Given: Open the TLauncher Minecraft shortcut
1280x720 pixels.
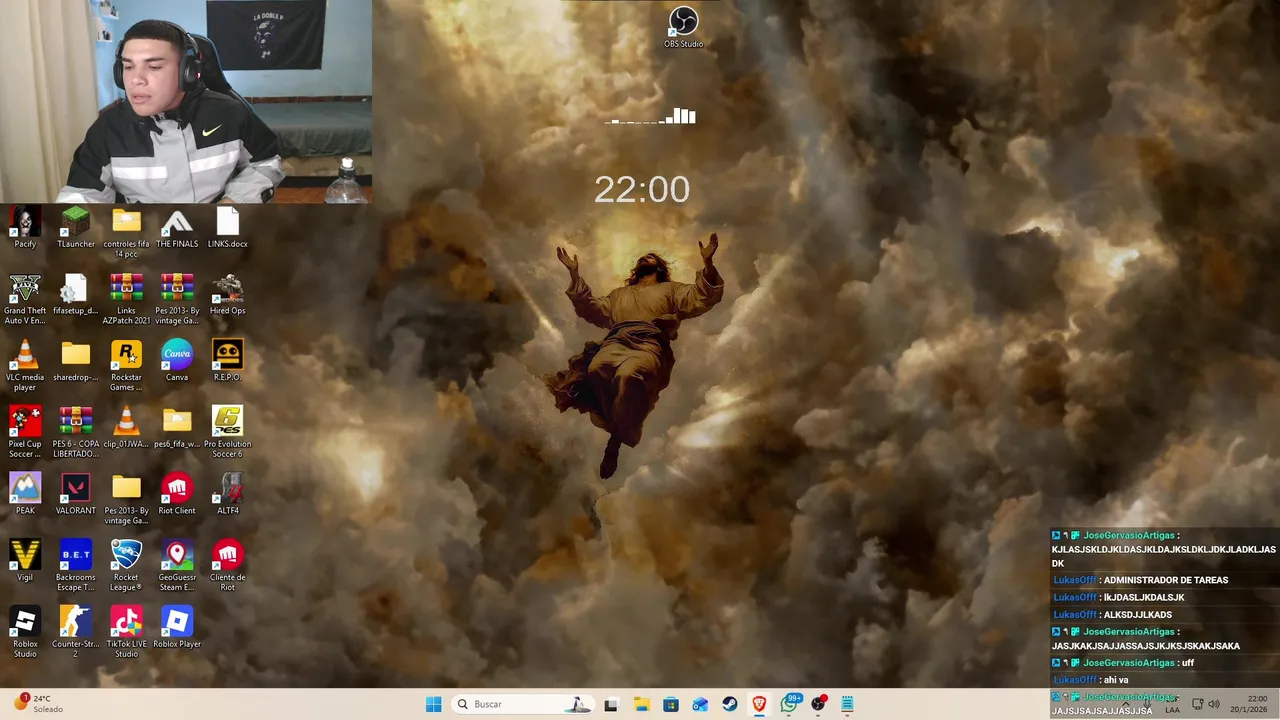Looking at the screenshot, I should (76, 228).
